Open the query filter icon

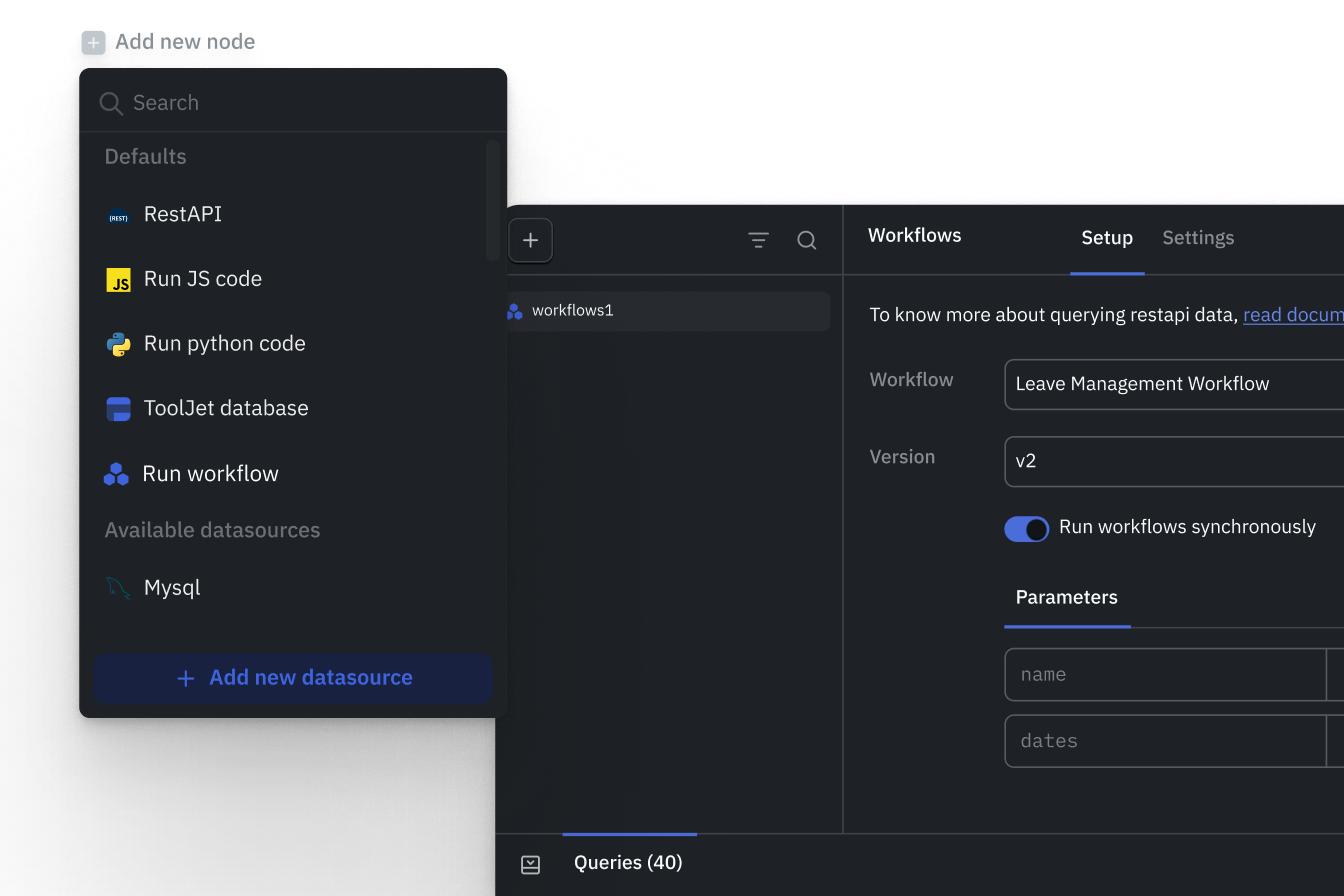[758, 240]
